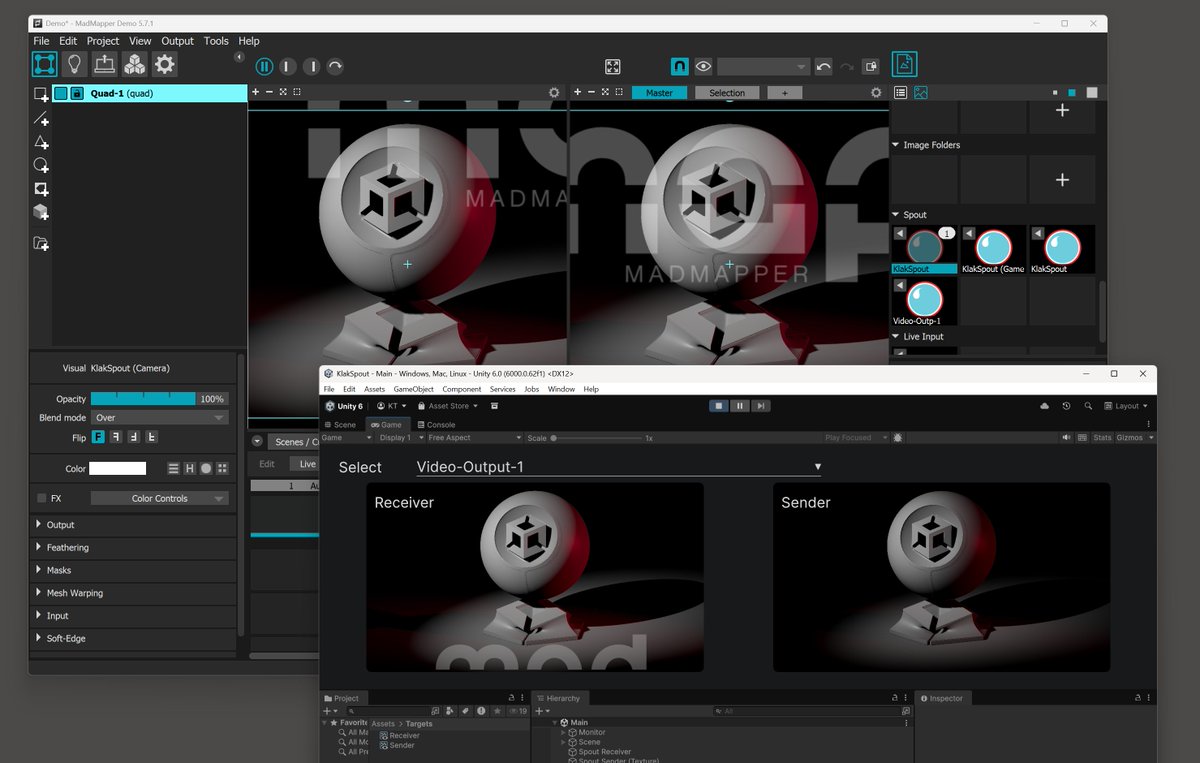Open the Video-Output-1 source dropdown in Unity
Screen dimensions: 1200x763
tap(619, 467)
